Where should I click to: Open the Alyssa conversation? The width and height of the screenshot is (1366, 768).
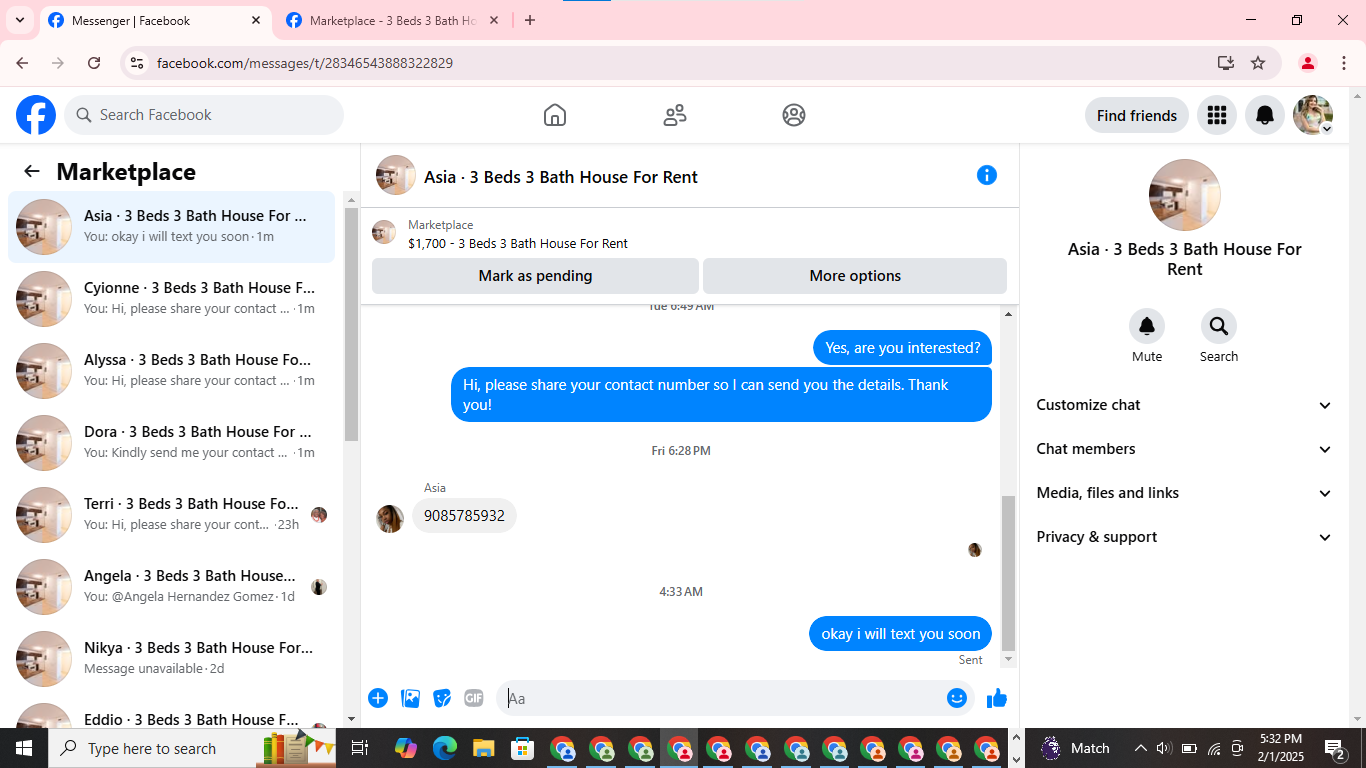(x=172, y=371)
